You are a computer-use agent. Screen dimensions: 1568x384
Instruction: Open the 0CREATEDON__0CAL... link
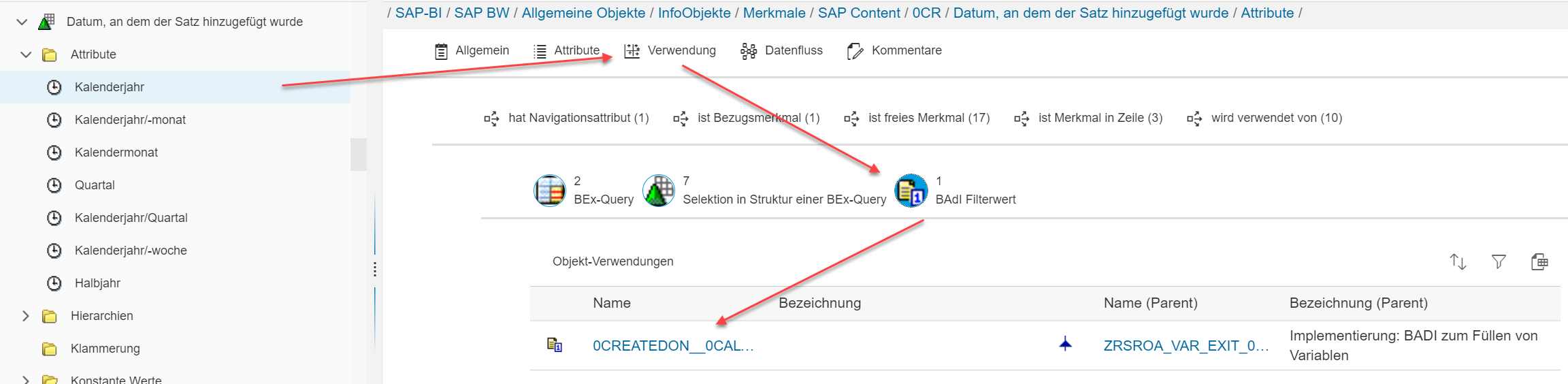[672, 346]
